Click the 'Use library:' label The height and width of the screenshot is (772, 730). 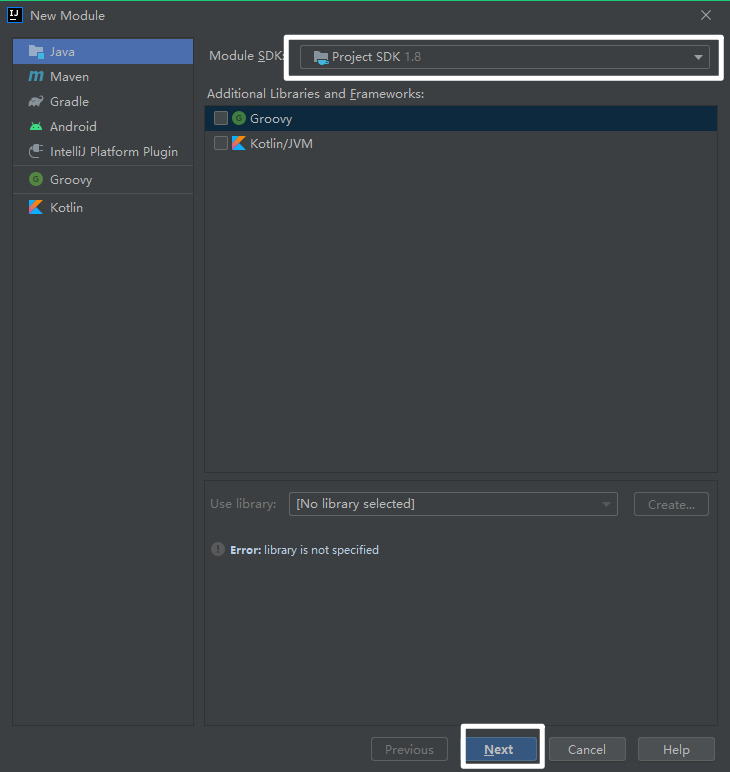click(243, 504)
